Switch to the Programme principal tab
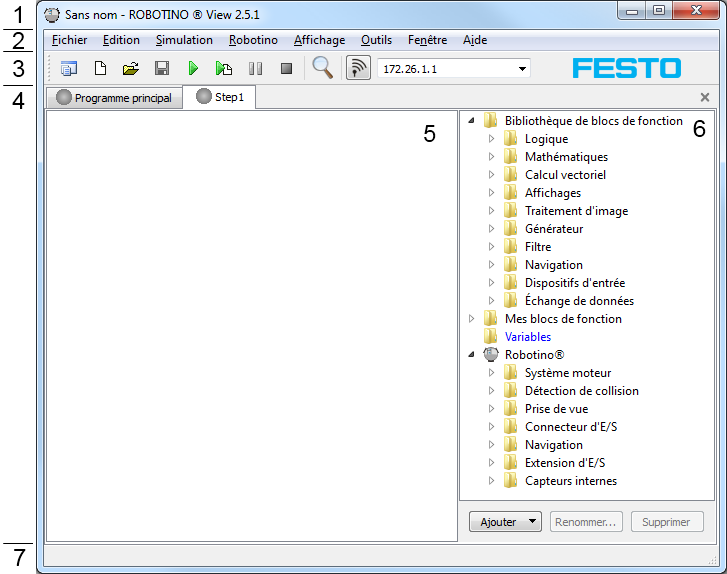The image size is (727, 574). (x=114, y=98)
